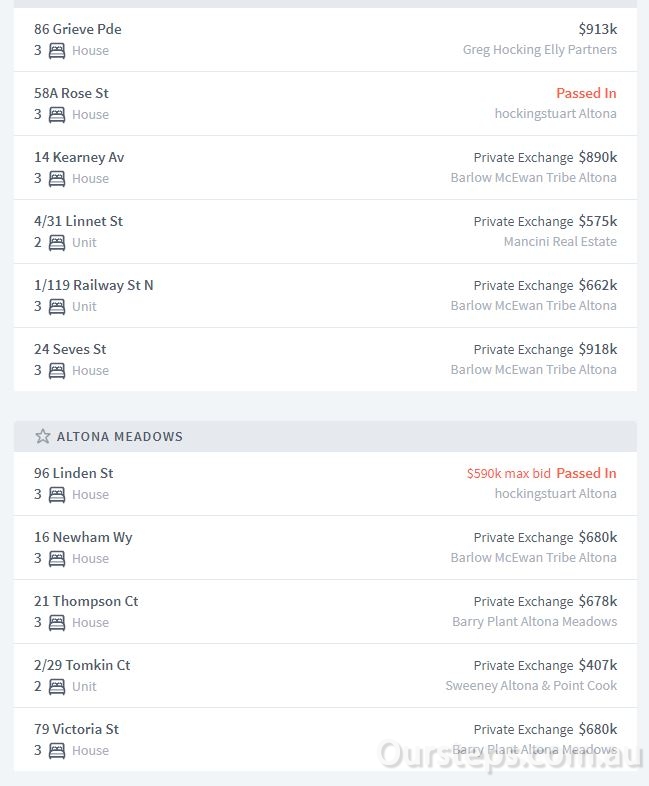Viewport: 649px width, 786px height.
Task: Click bed icon for 96 Linden St
Action: coord(57,495)
